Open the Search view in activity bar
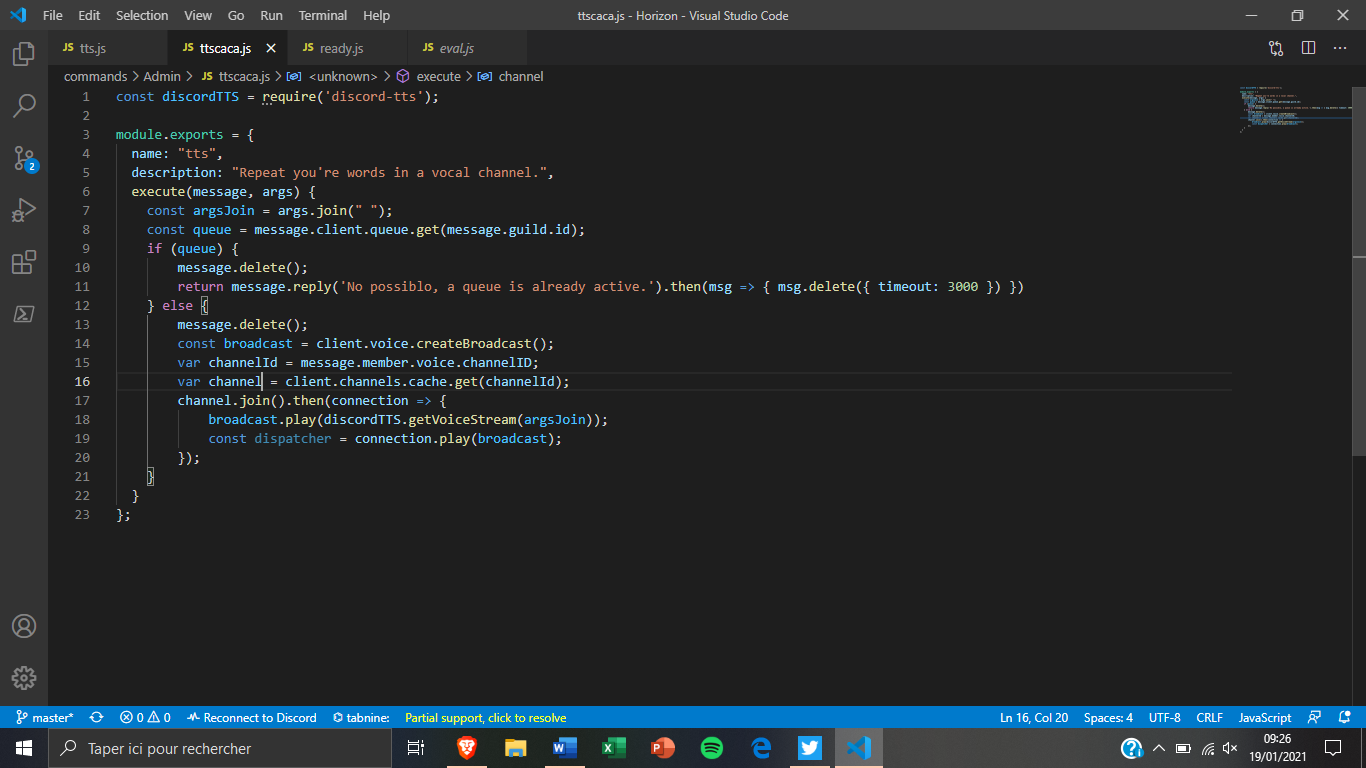1366x768 pixels. (x=24, y=105)
